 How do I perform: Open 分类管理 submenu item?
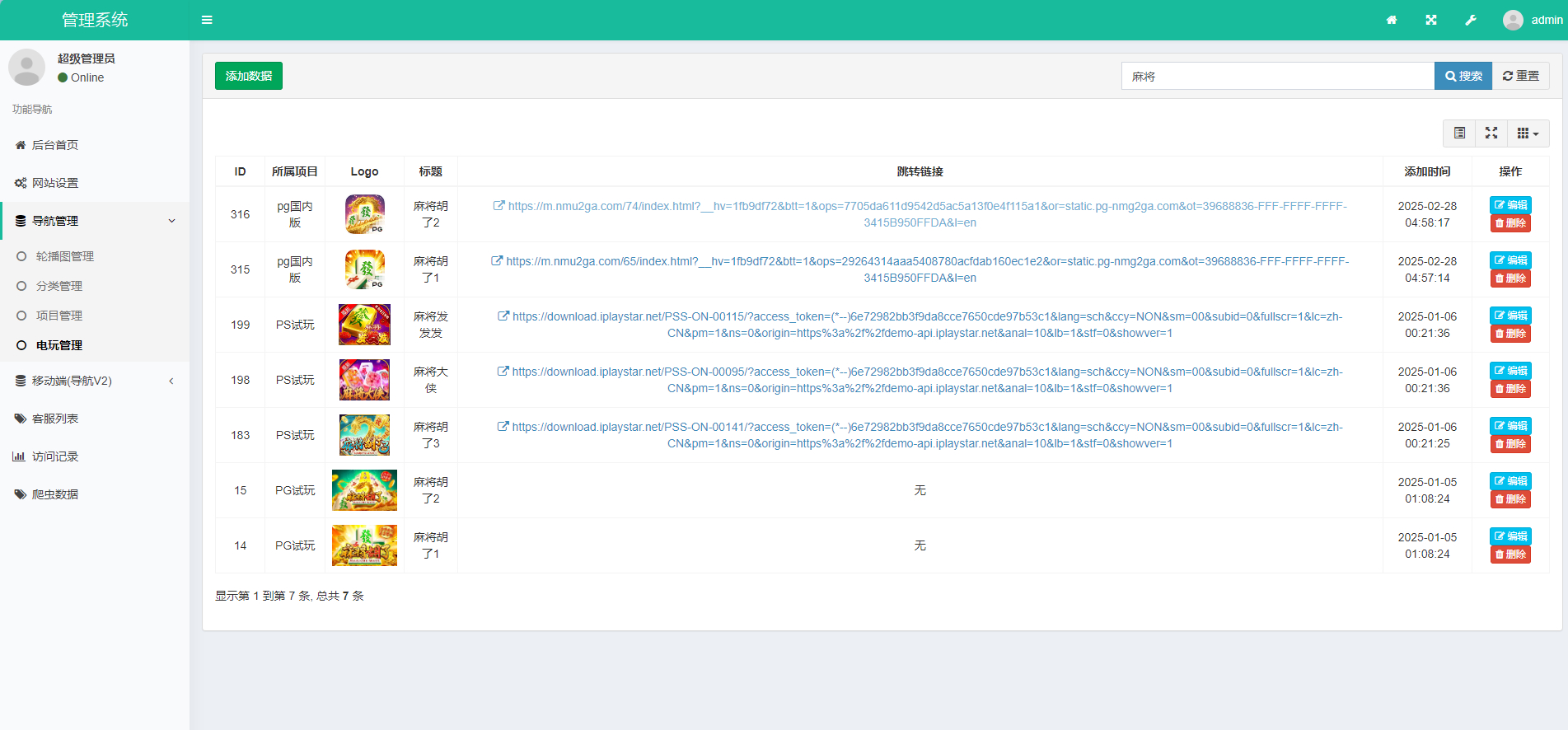point(59,286)
